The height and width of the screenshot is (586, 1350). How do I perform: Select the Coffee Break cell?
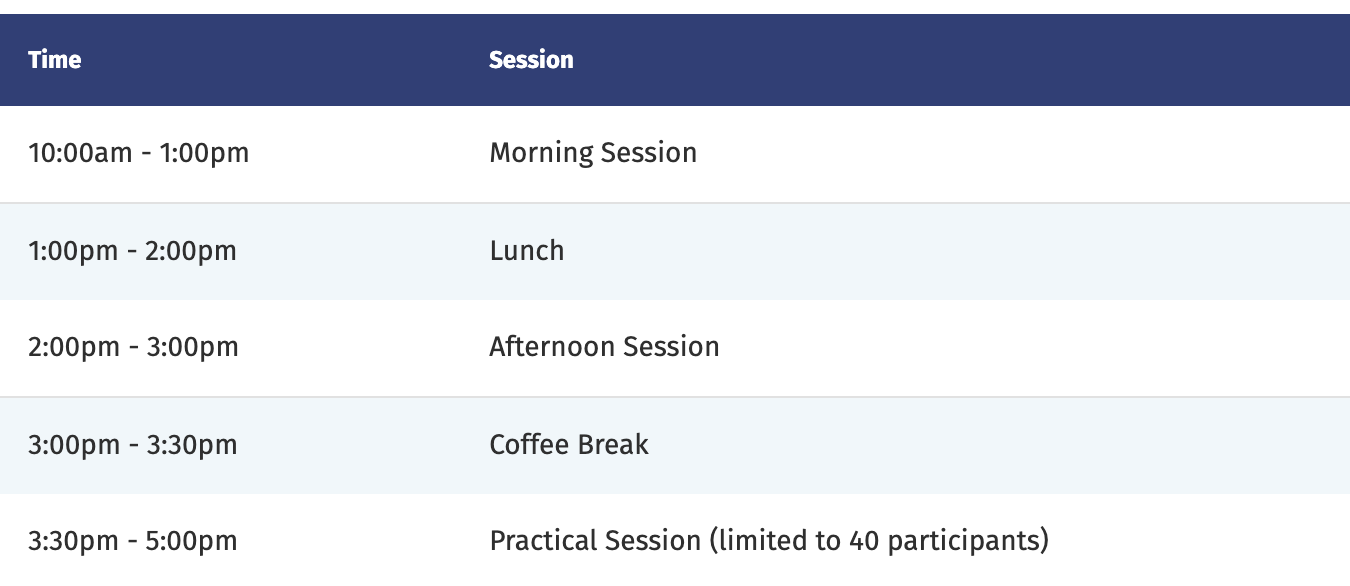(x=569, y=444)
